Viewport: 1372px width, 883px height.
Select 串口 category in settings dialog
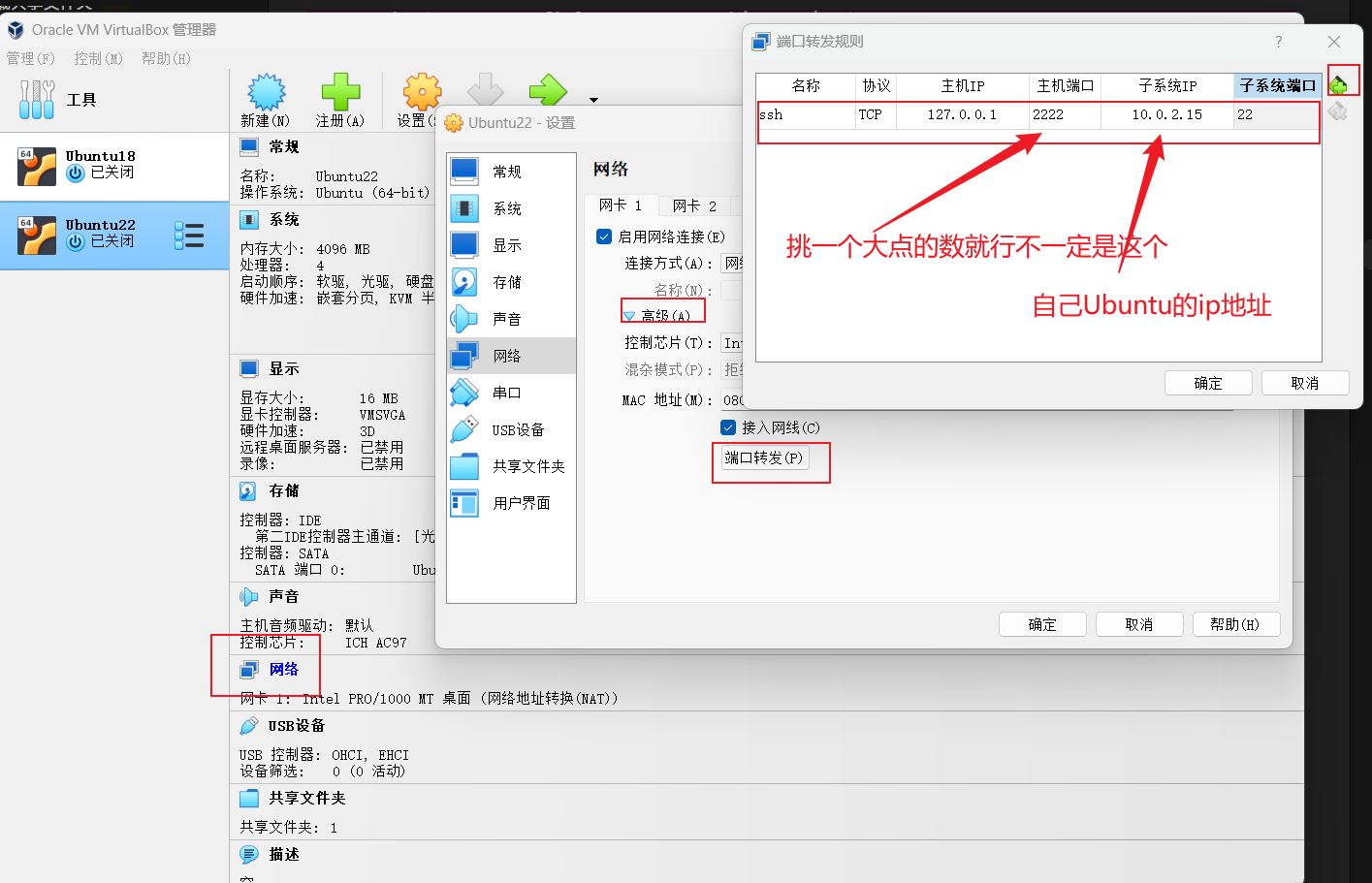(x=511, y=393)
